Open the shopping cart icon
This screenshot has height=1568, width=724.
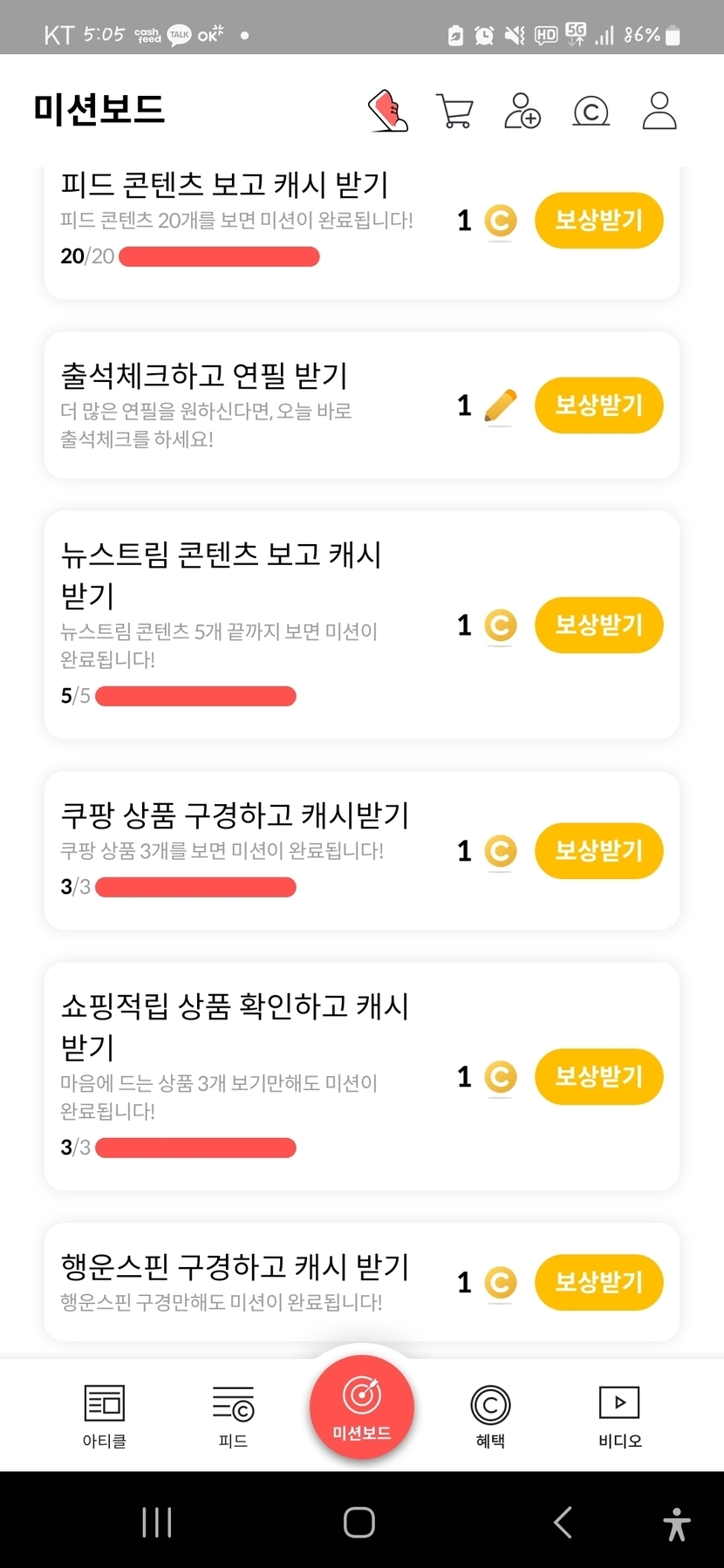454,112
